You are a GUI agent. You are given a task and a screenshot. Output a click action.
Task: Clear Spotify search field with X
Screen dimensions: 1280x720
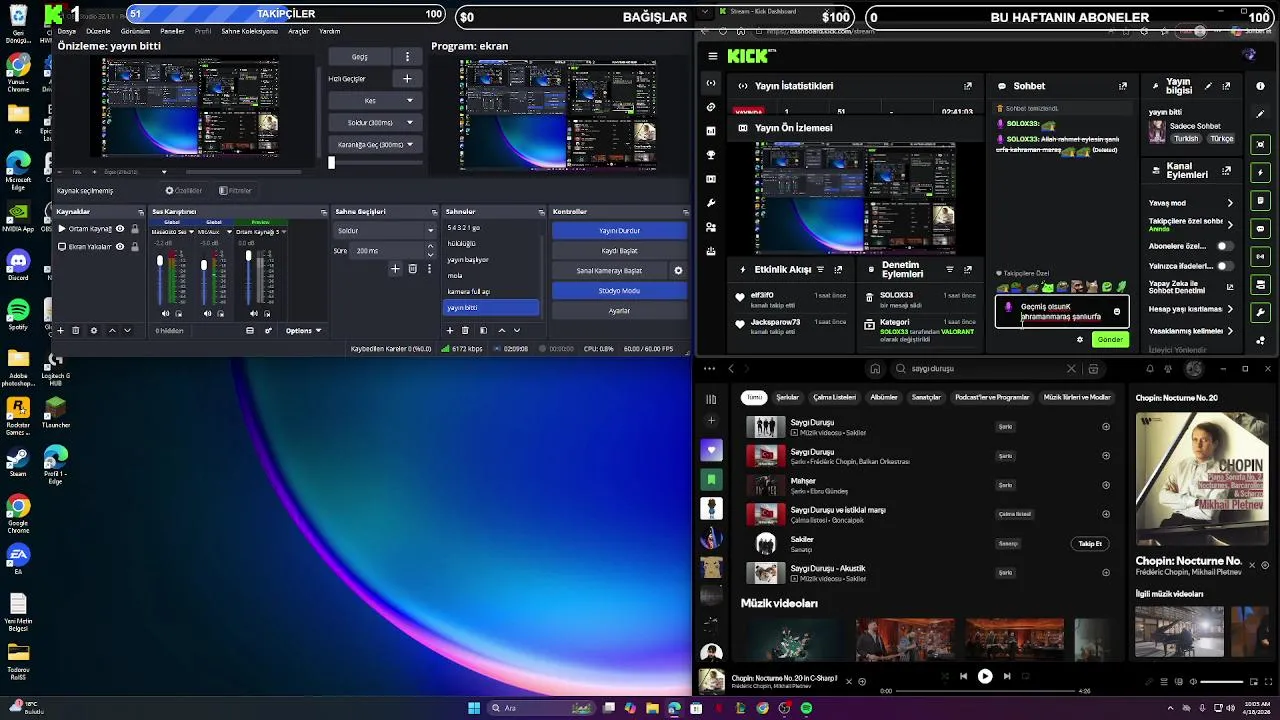click(x=1071, y=369)
